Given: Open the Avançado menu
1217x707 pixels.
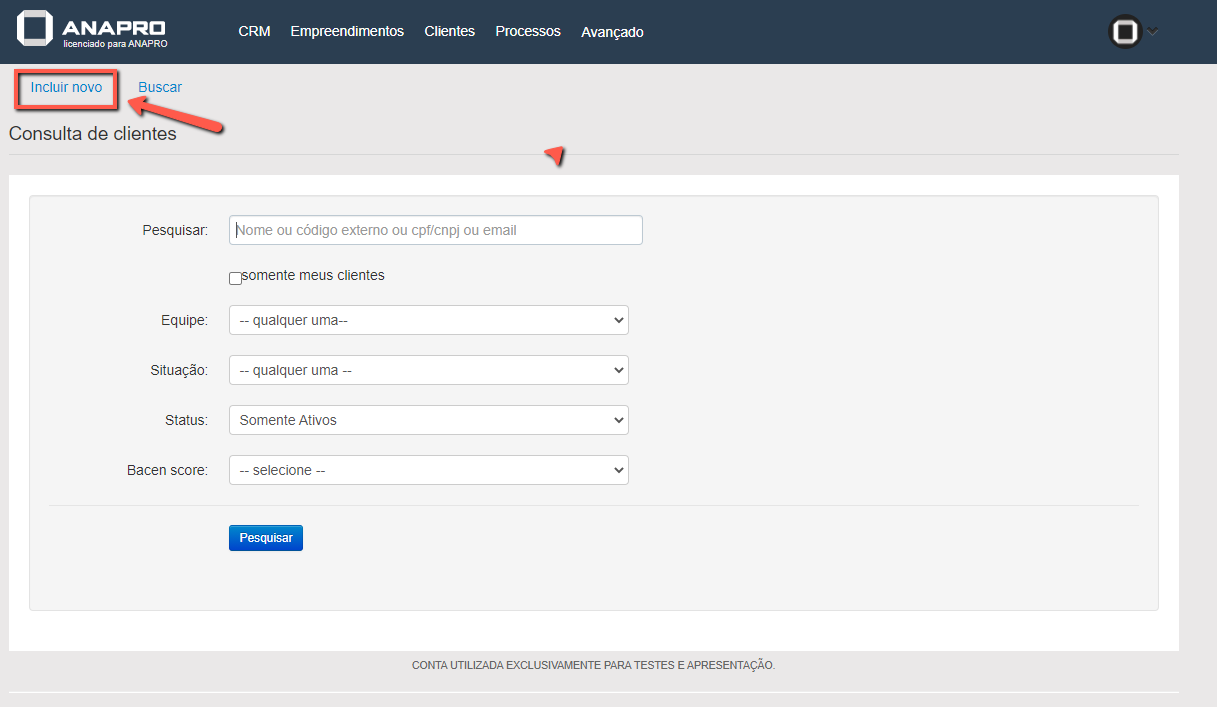Looking at the screenshot, I should pos(612,32).
